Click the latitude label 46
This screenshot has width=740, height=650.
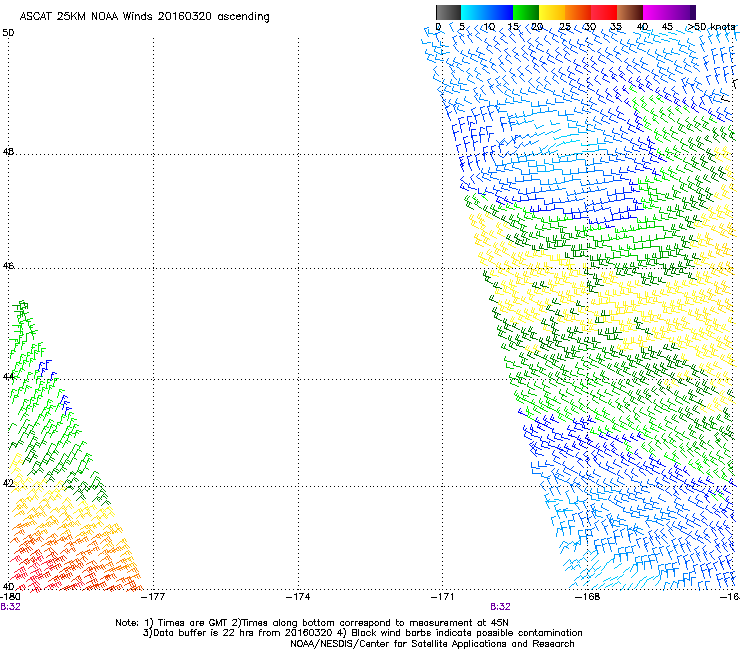coord(8,266)
